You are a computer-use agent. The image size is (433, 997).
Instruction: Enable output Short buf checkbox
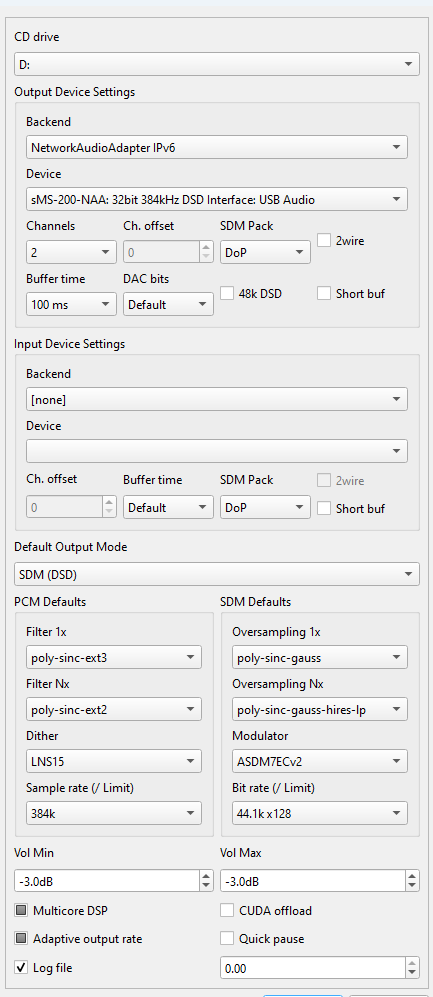(x=324, y=294)
